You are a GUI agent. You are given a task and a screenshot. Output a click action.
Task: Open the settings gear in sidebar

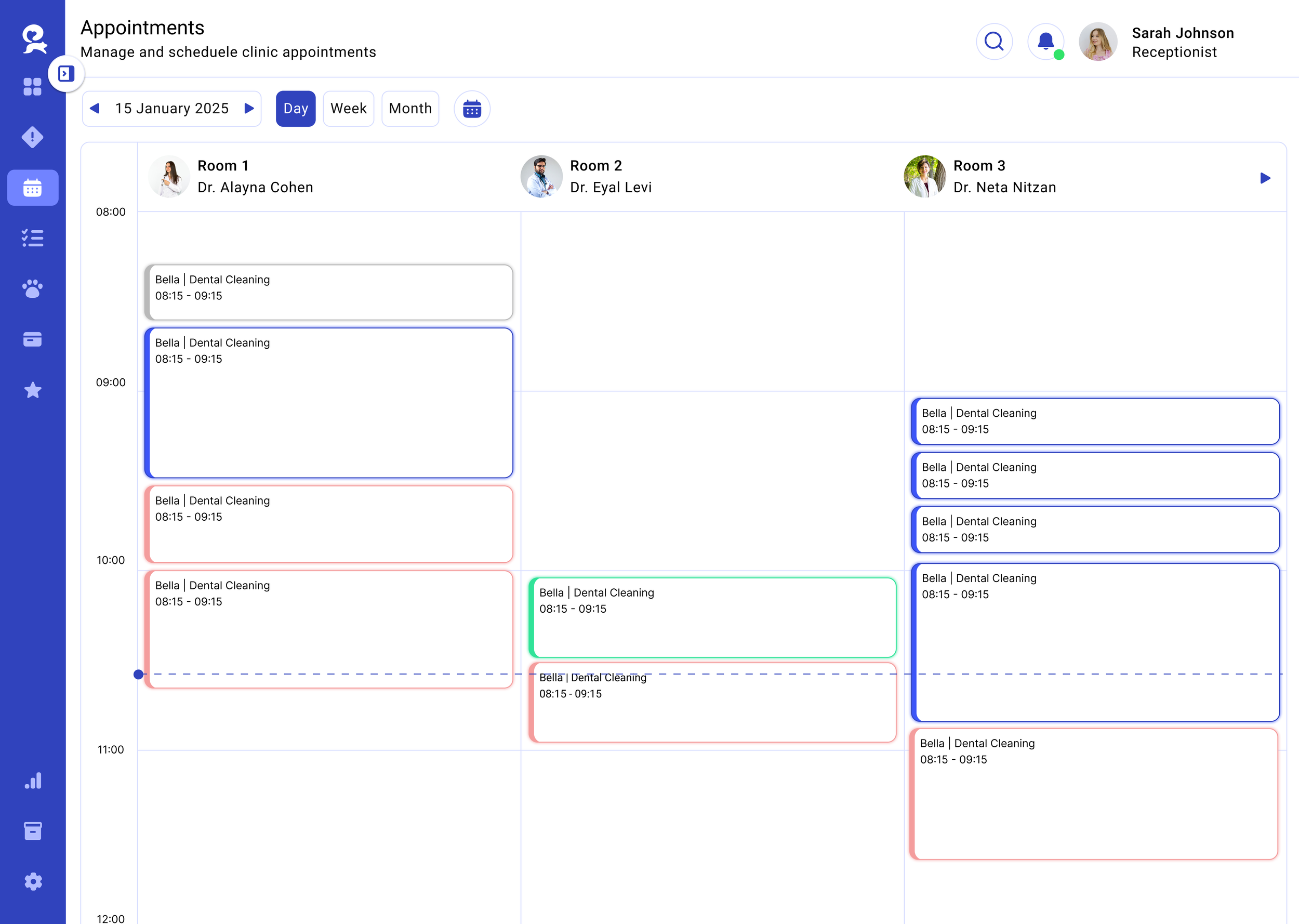tap(32, 881)
